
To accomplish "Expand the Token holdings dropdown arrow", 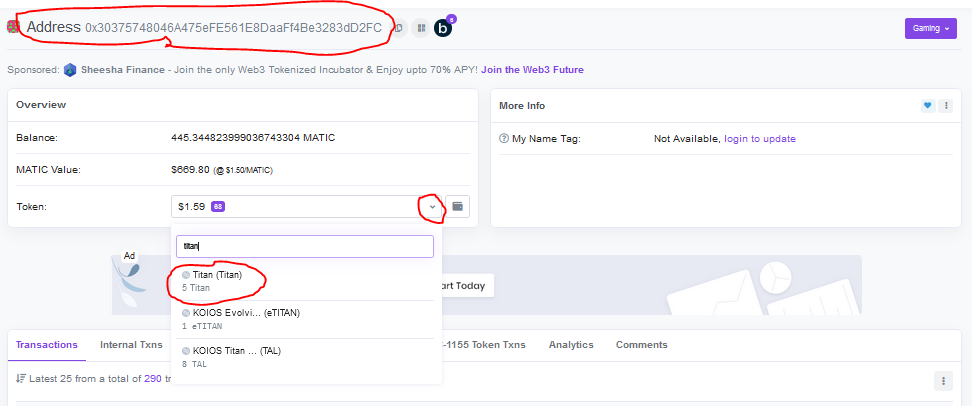I will click(432, 206).
